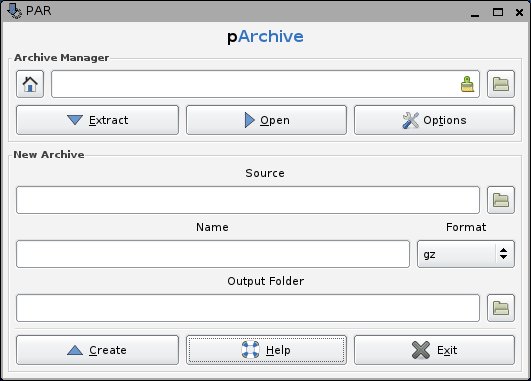Screen dimensions: 531x381
Task: Click the Format label
Action: click(x=466, y=227)
